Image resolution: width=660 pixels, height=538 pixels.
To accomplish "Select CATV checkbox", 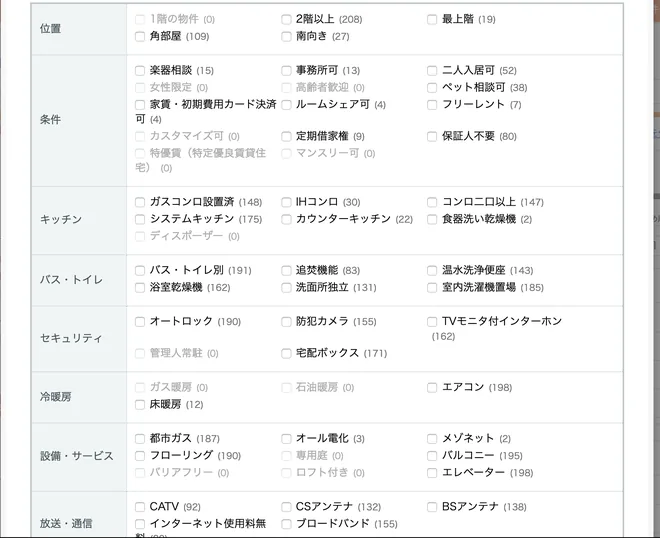I will [x=140, y=507].
